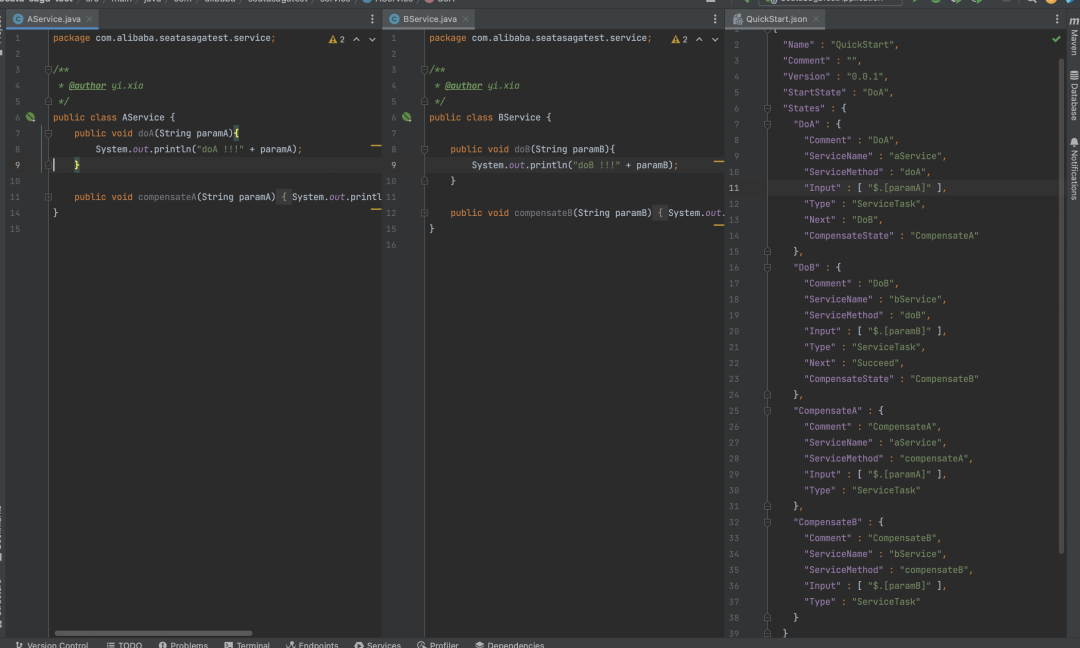Image resolution: width=1080 pixels, height=648 pixels.
Task: Fold the "CompensateA" JSON block
Action: click(x=768, y=411)
